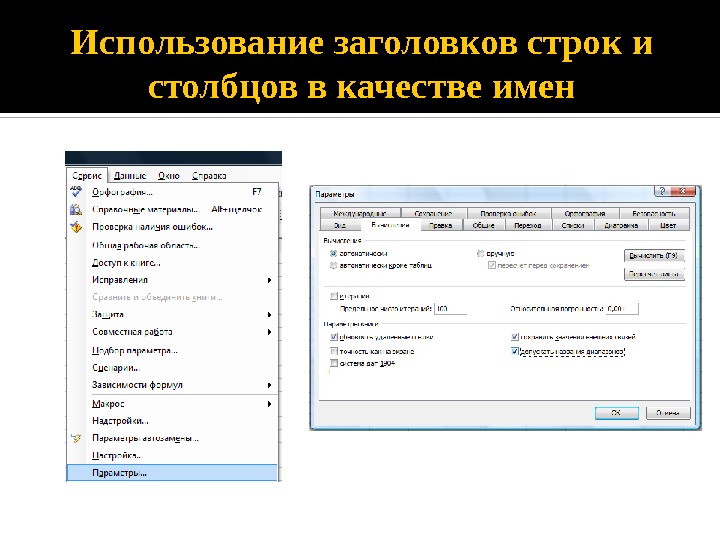Toggle обновлять удаленные ссылки checkbox
Image resolution: width=720 pixels, height=540 pixels.
(x=334, y=337)
